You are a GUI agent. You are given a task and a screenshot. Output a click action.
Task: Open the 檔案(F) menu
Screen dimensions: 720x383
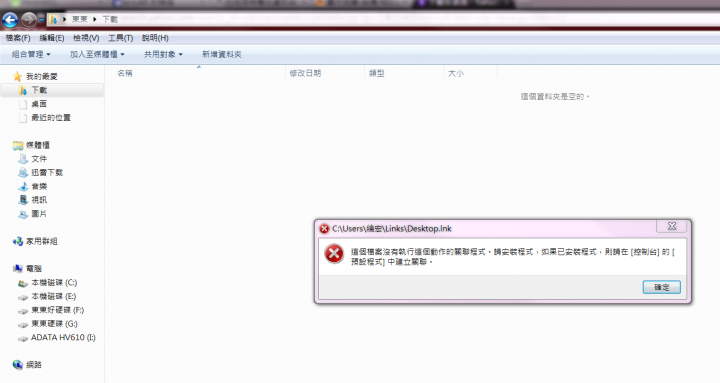coord(18,38)
